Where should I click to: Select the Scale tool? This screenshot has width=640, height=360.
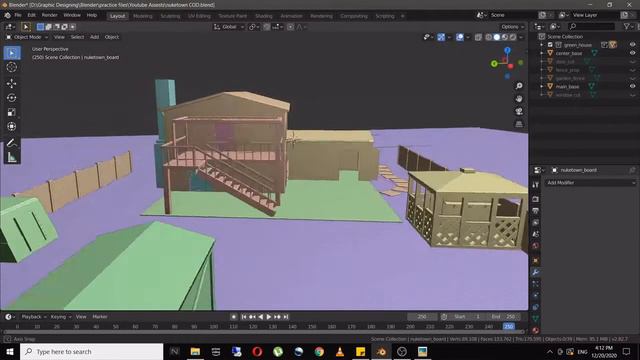coord(12,112)
